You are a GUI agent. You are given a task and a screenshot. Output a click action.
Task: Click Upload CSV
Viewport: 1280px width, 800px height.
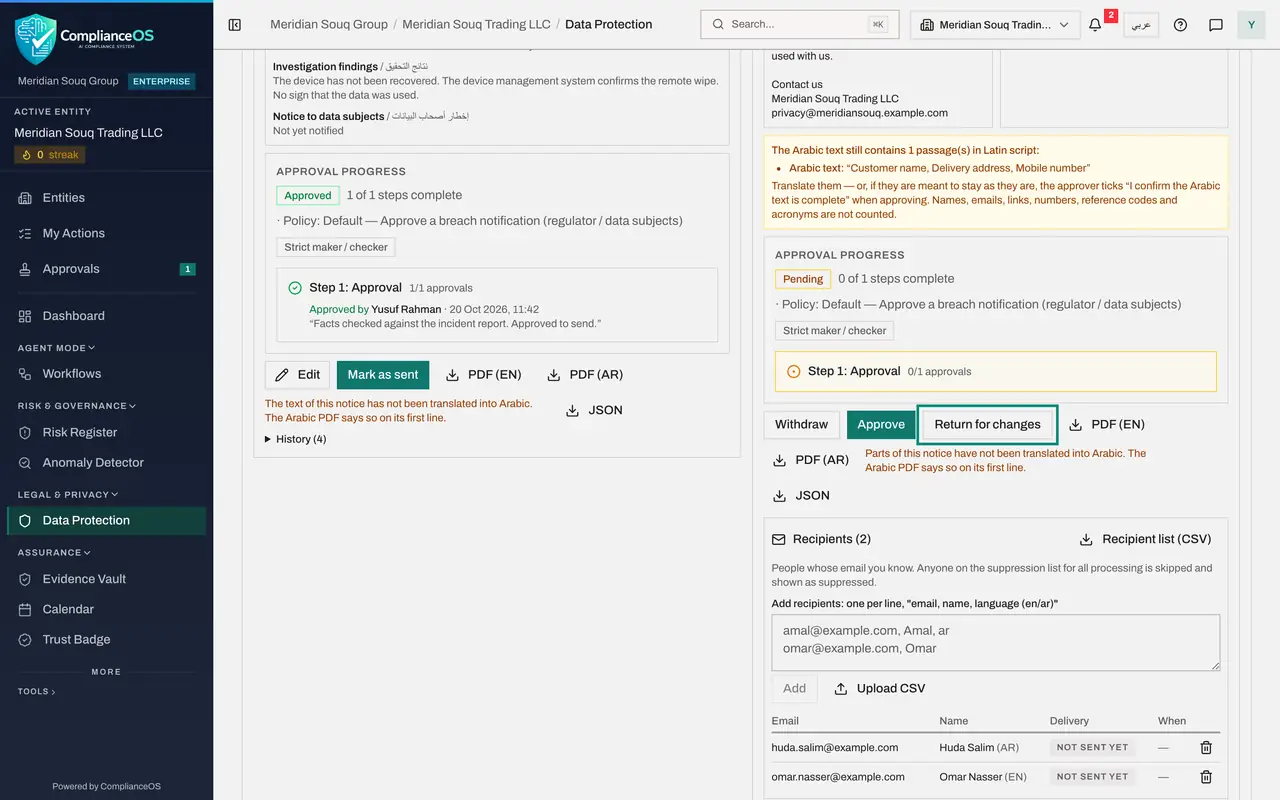coord(879,689)
